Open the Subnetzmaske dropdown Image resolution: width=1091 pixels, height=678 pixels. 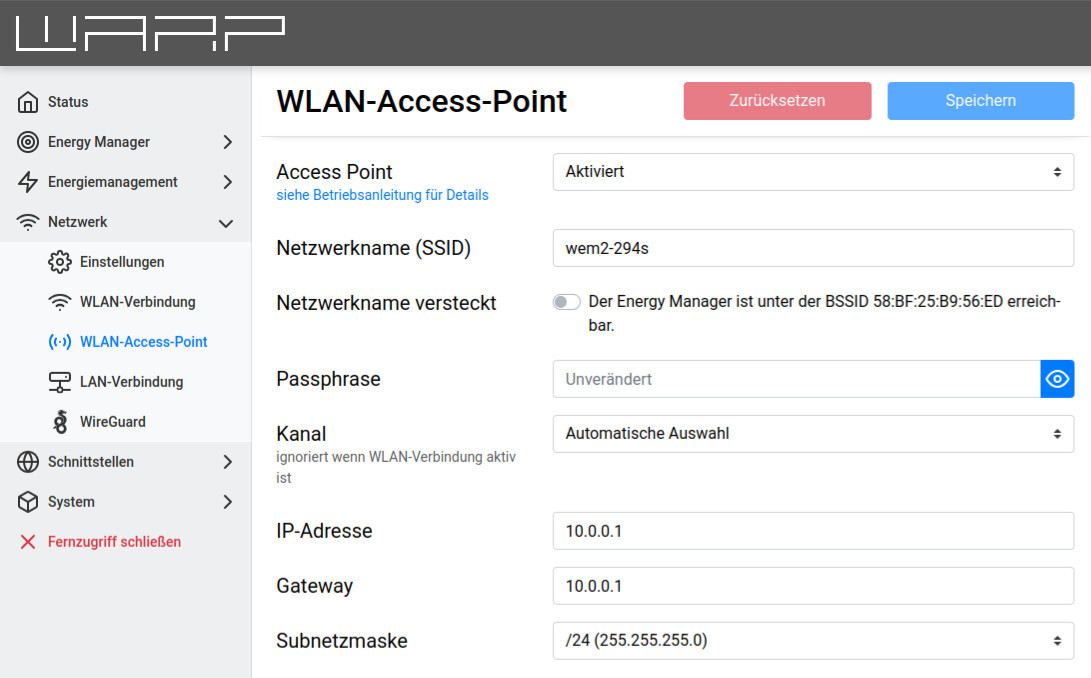[x=813, y=641]
